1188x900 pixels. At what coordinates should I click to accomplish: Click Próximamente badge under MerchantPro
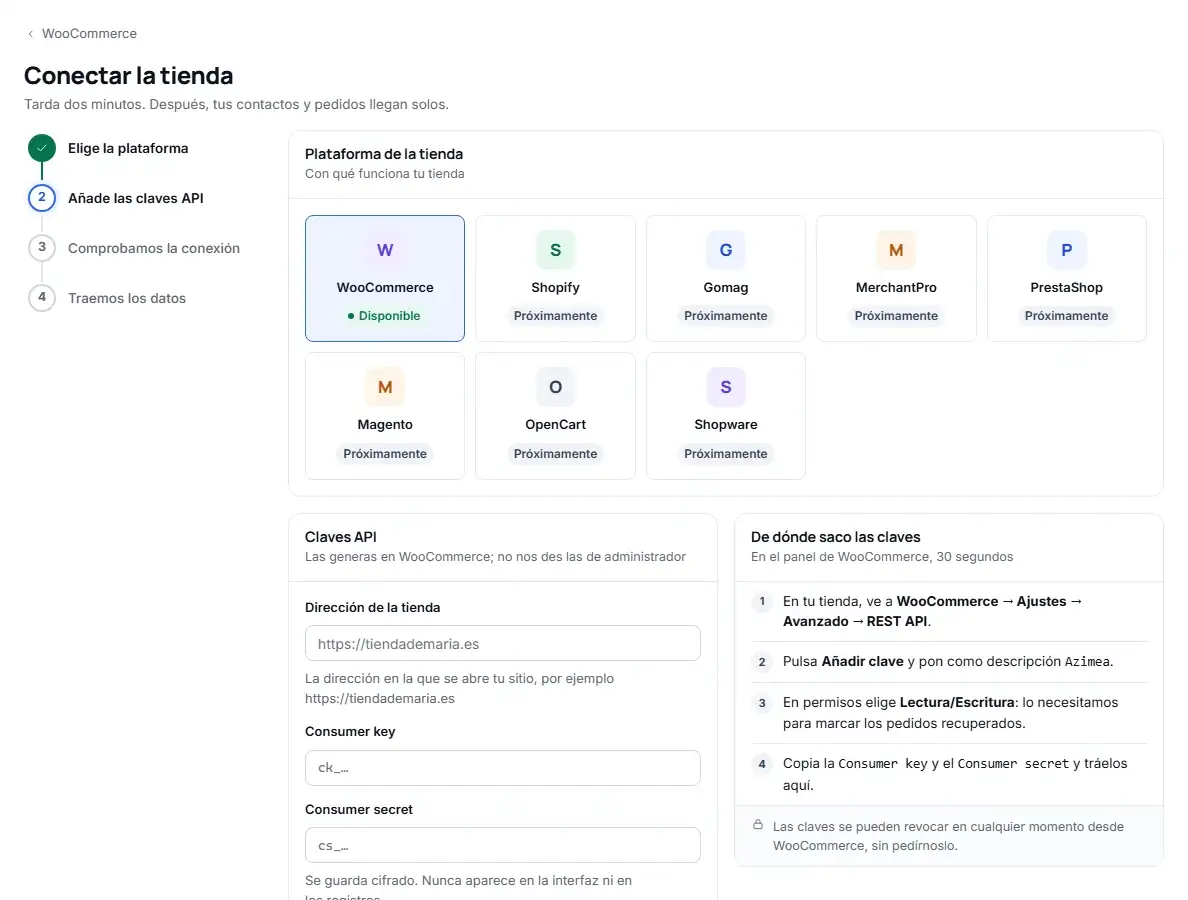(x=896, y=316)
